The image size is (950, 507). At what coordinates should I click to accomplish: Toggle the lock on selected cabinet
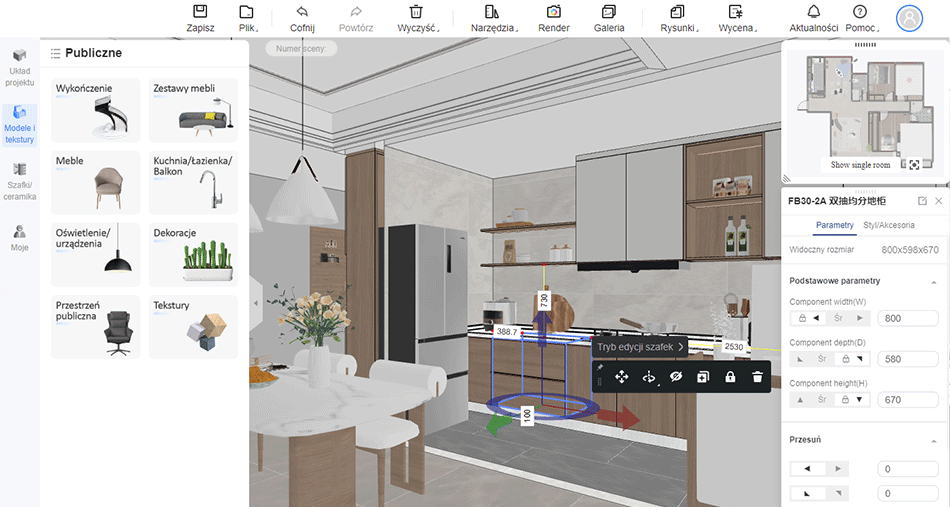coord(730,377)
